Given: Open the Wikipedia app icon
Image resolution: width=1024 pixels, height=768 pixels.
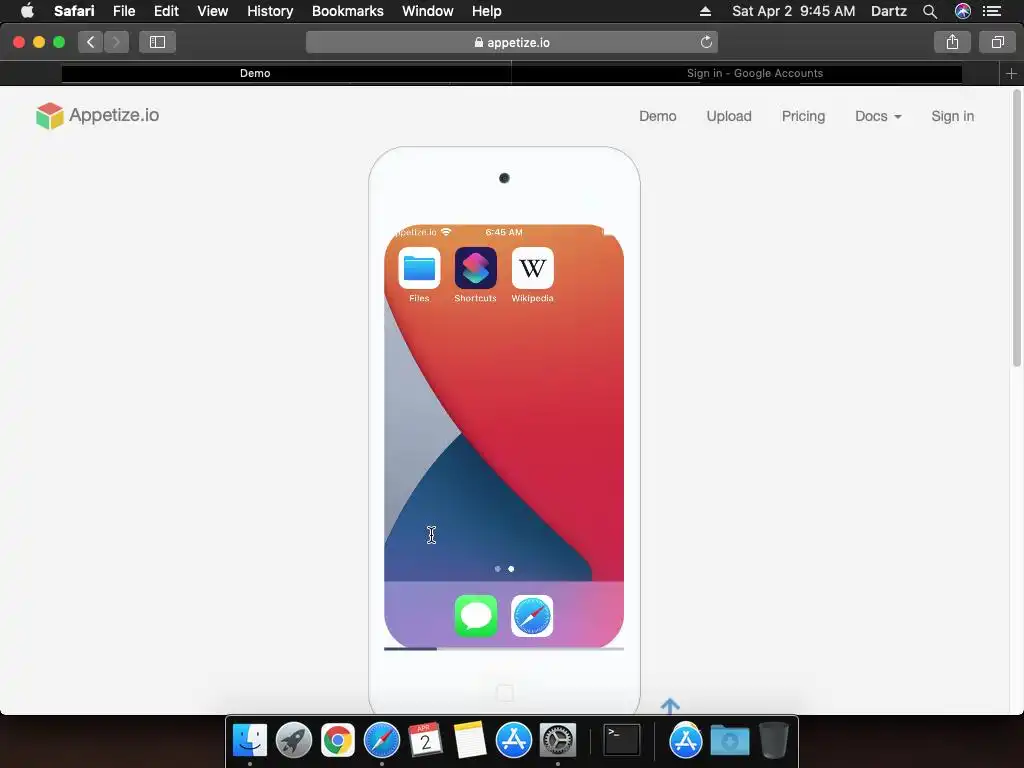Looking at the screenshot, I should pos(532,268).
